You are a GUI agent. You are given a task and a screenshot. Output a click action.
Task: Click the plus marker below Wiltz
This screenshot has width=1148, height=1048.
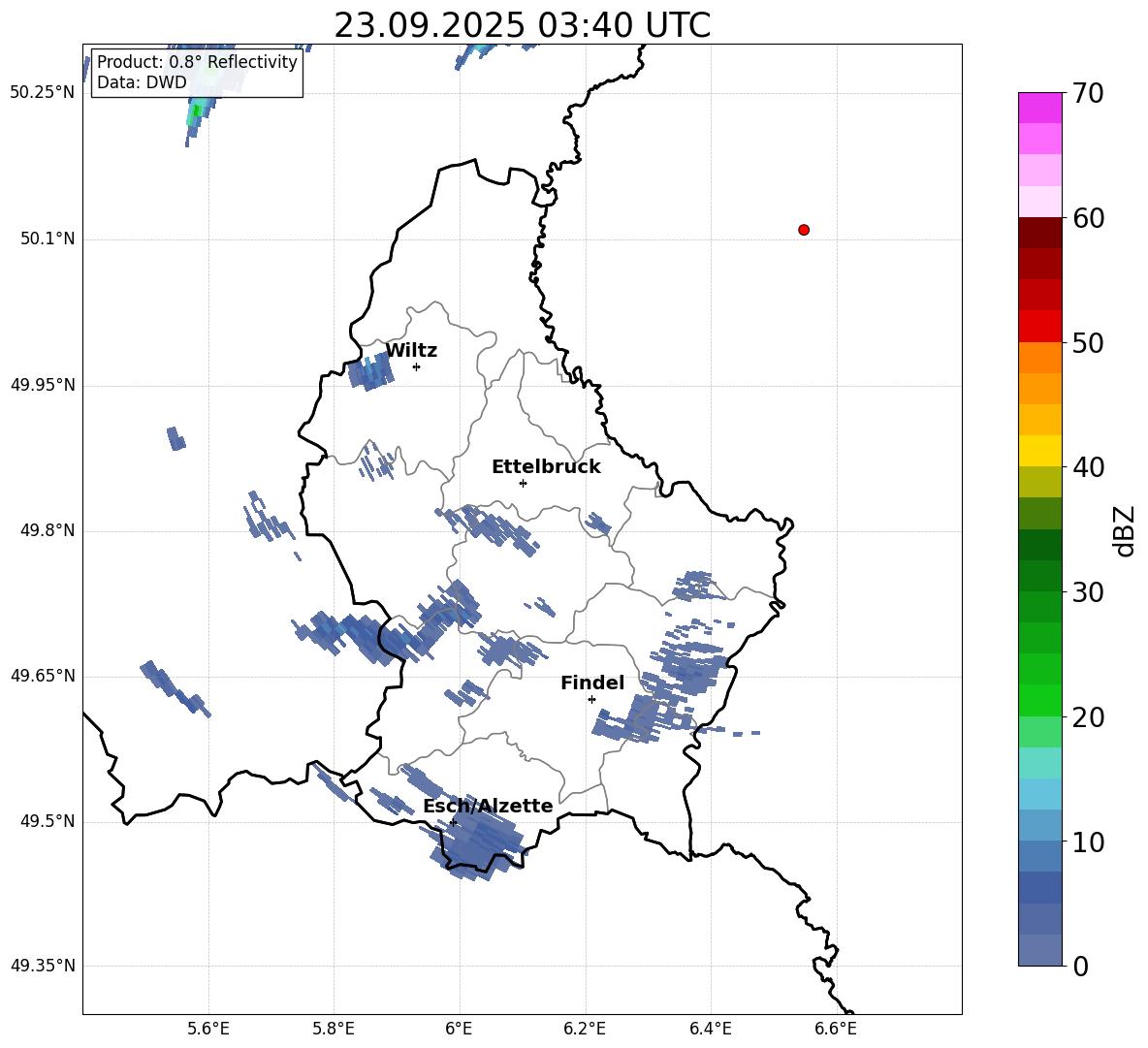pyautogui.click(x=417, y=366)
